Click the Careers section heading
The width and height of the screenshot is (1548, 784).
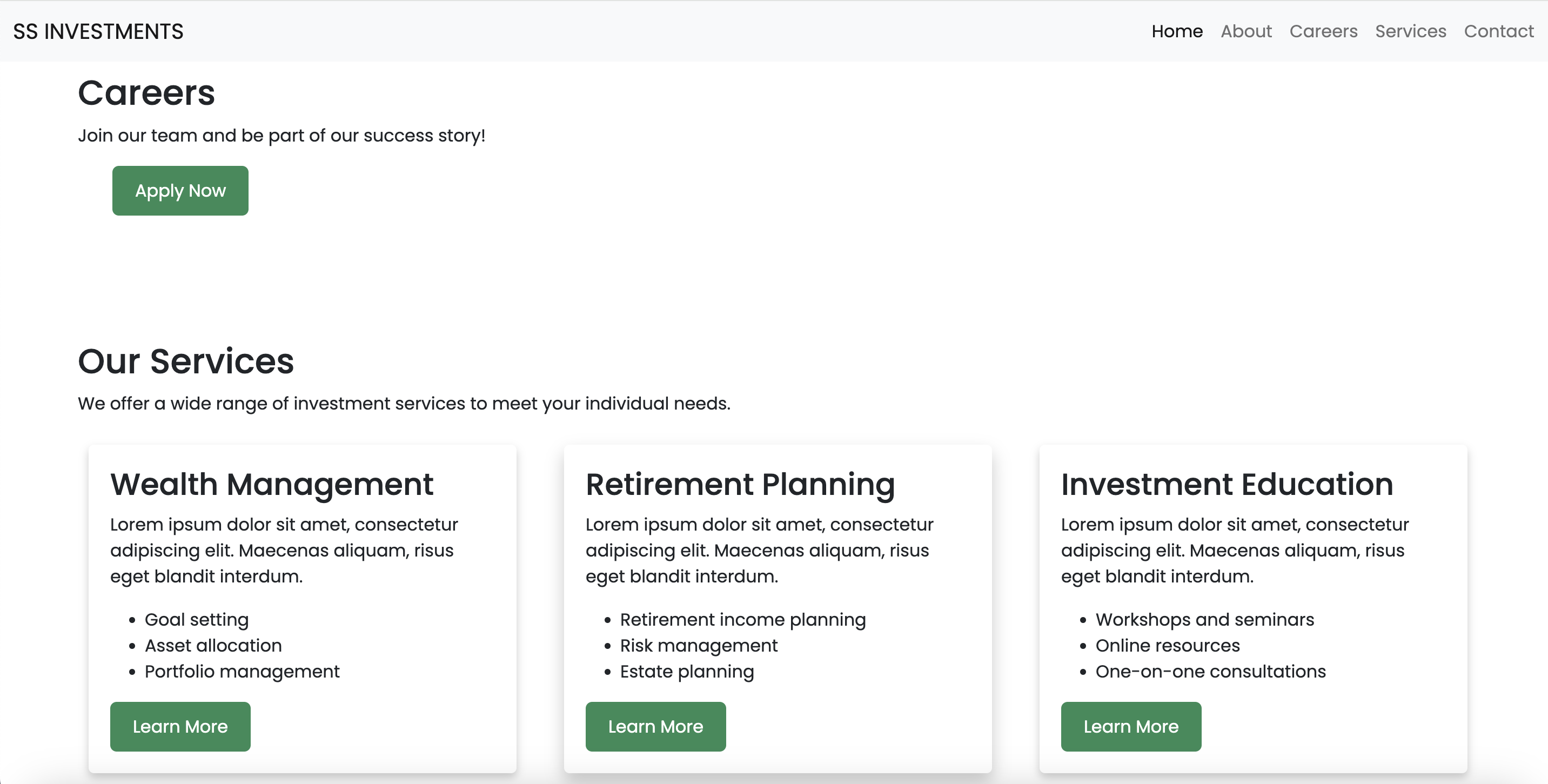[x=146, y=93]
